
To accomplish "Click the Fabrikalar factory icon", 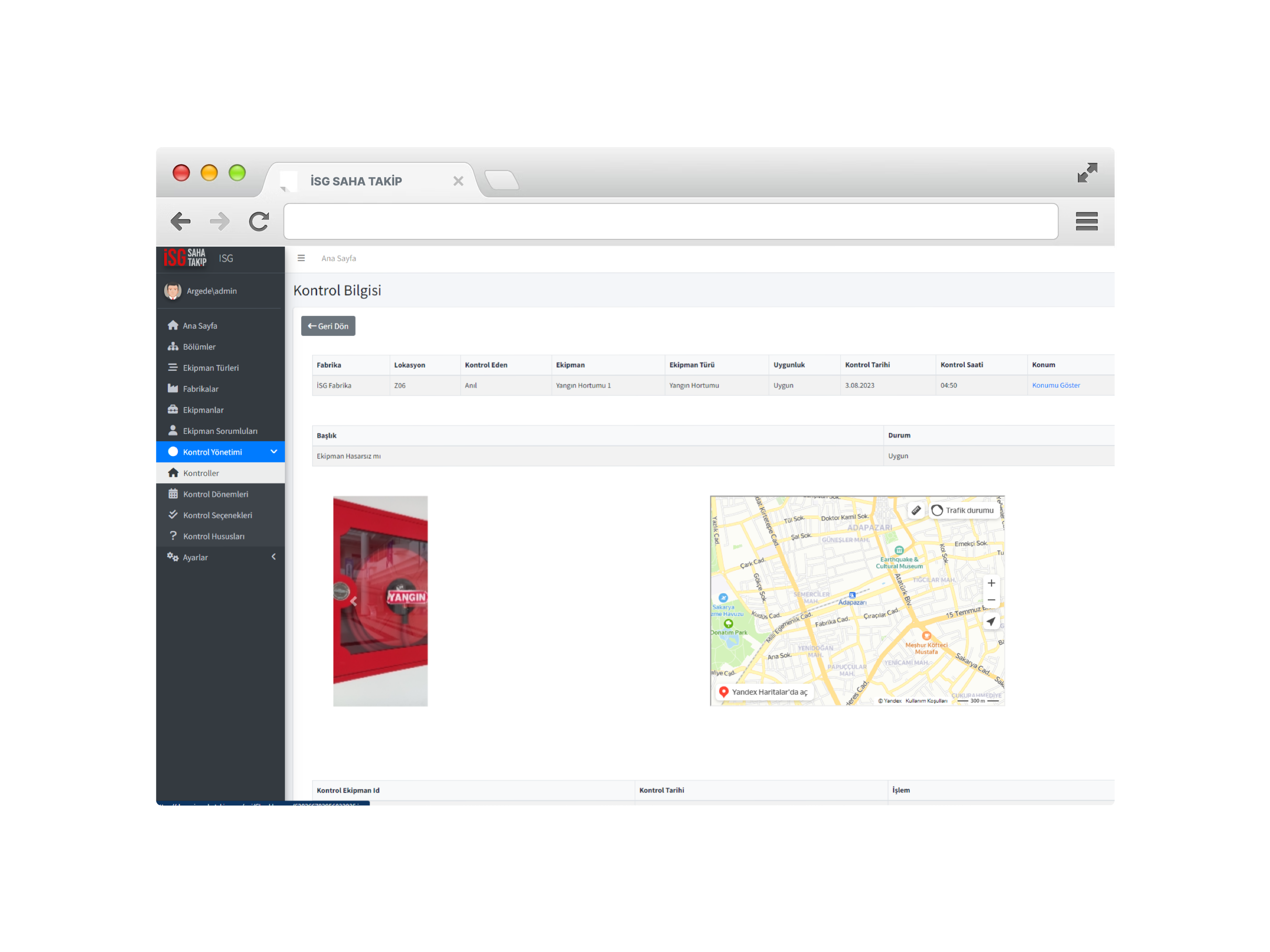I will pos(173,389).
